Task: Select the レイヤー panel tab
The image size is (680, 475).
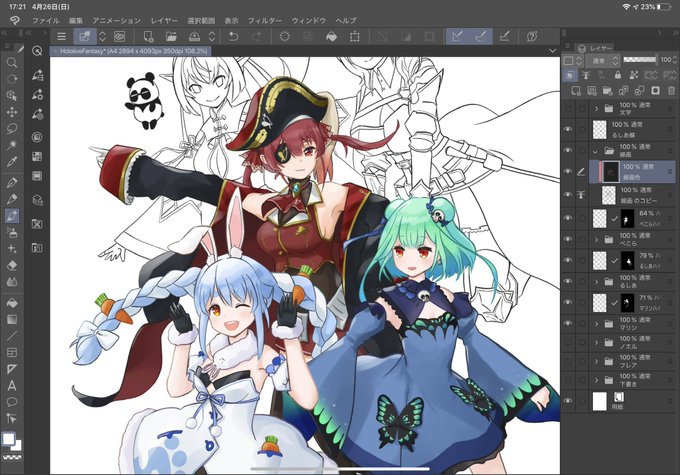Action: click(x=595, y=48)
